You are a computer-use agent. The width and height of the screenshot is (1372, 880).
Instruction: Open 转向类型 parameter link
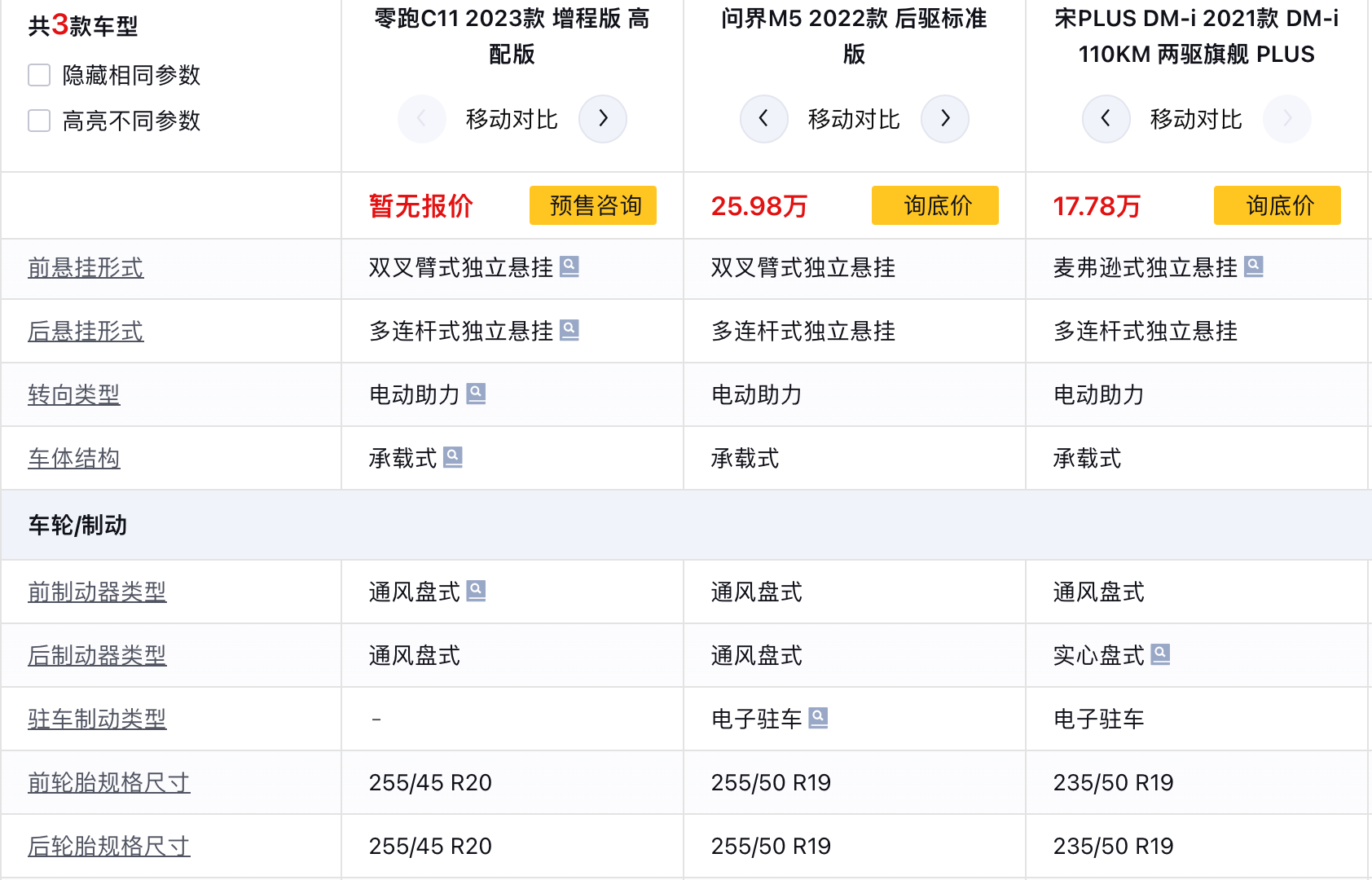[x=74, y=395]
